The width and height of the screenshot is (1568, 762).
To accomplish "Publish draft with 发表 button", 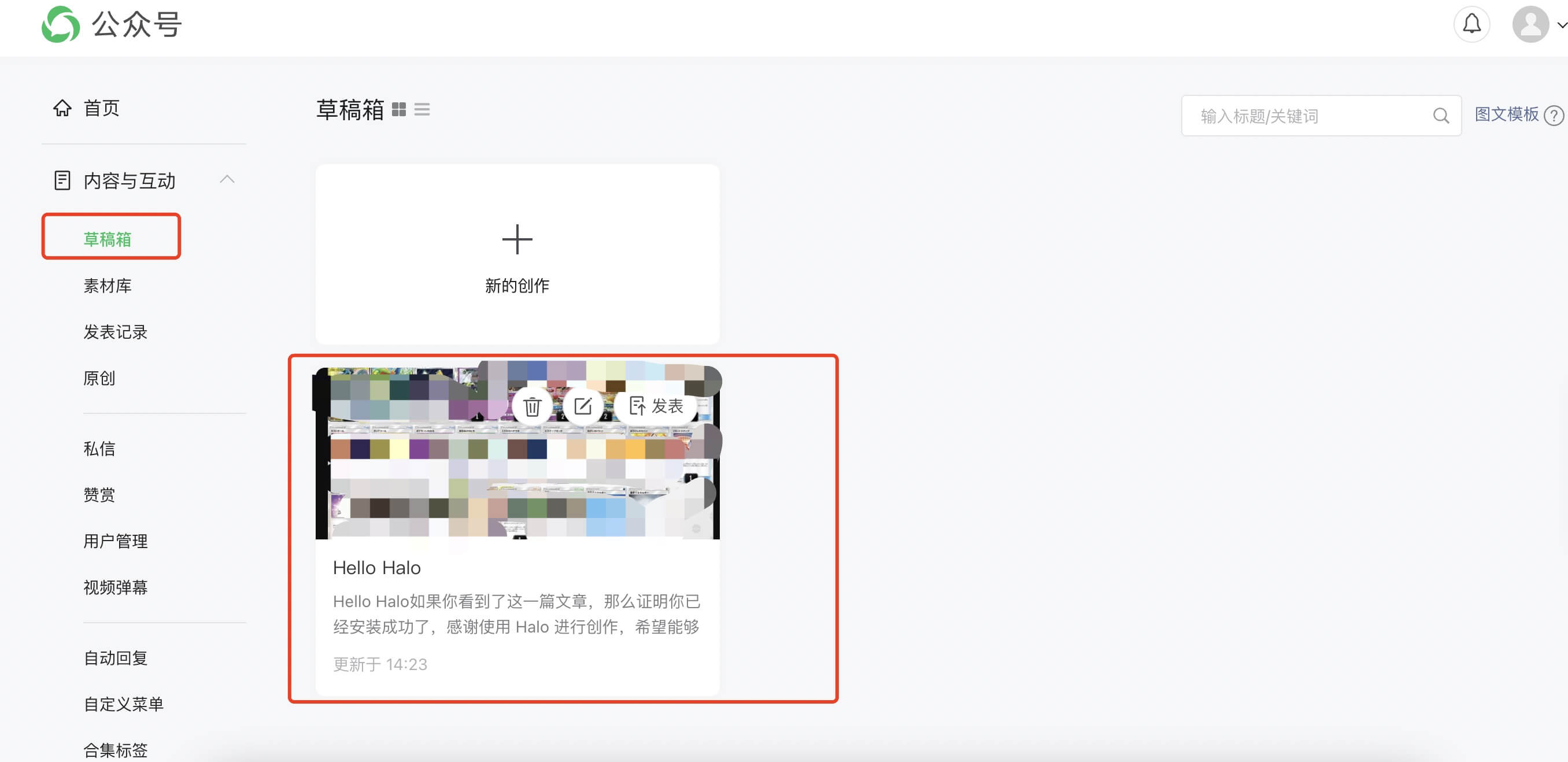I will pos(656,406).
